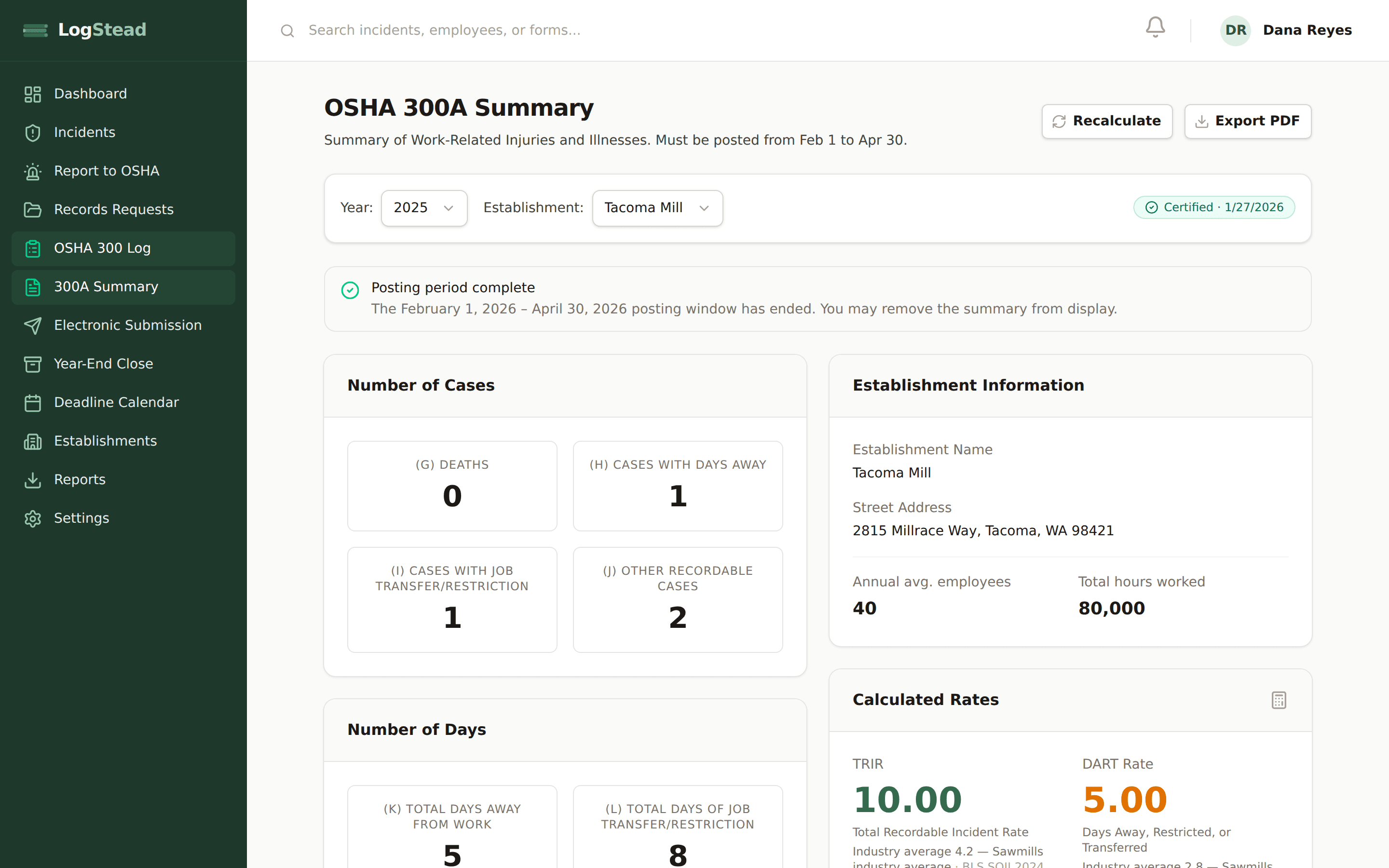Click the Recalculate button
Image resolution: width=1389 pixels, height=868 pixels.
click(1106, 121)
